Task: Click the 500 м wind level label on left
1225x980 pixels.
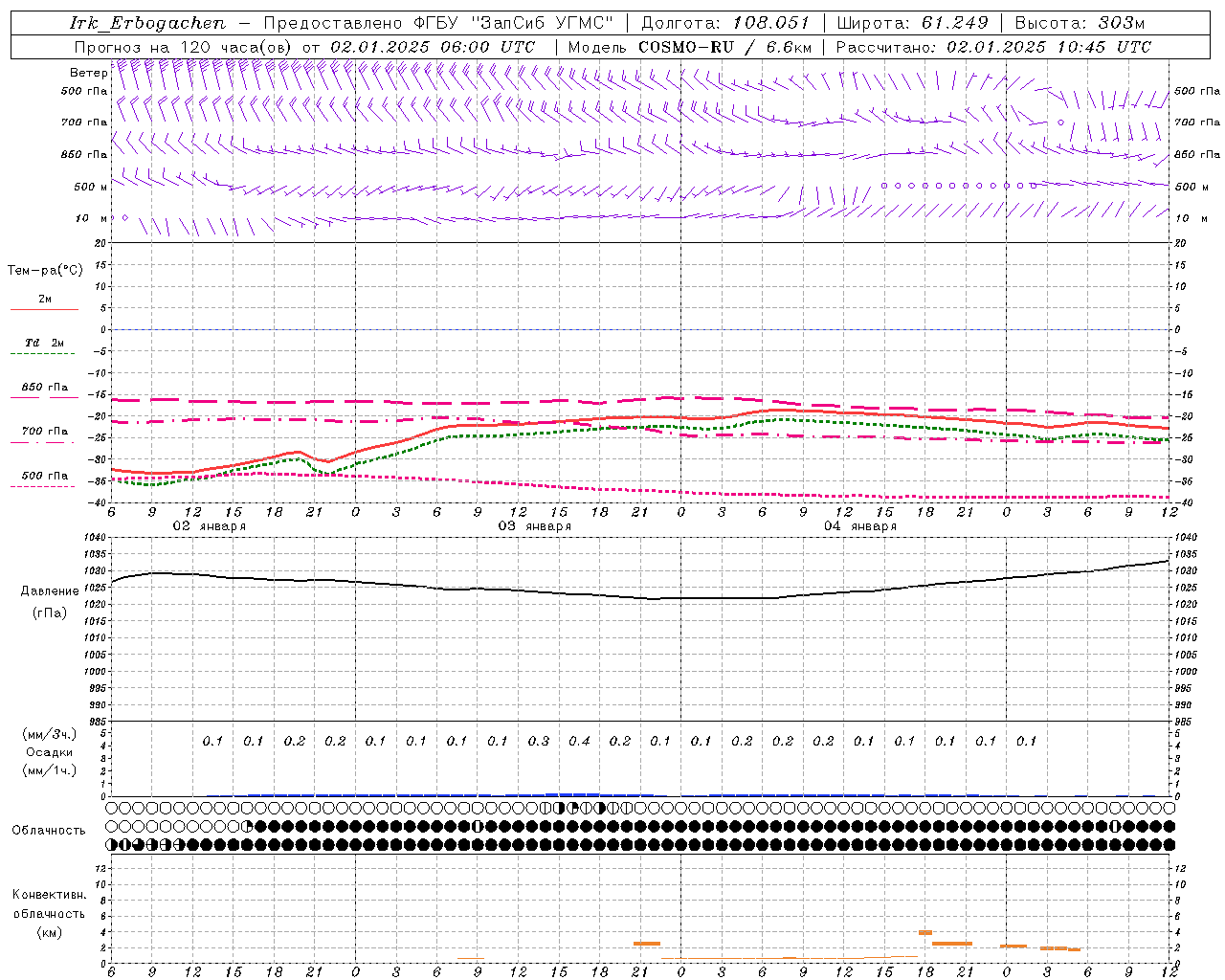Action: pos(91,187)
